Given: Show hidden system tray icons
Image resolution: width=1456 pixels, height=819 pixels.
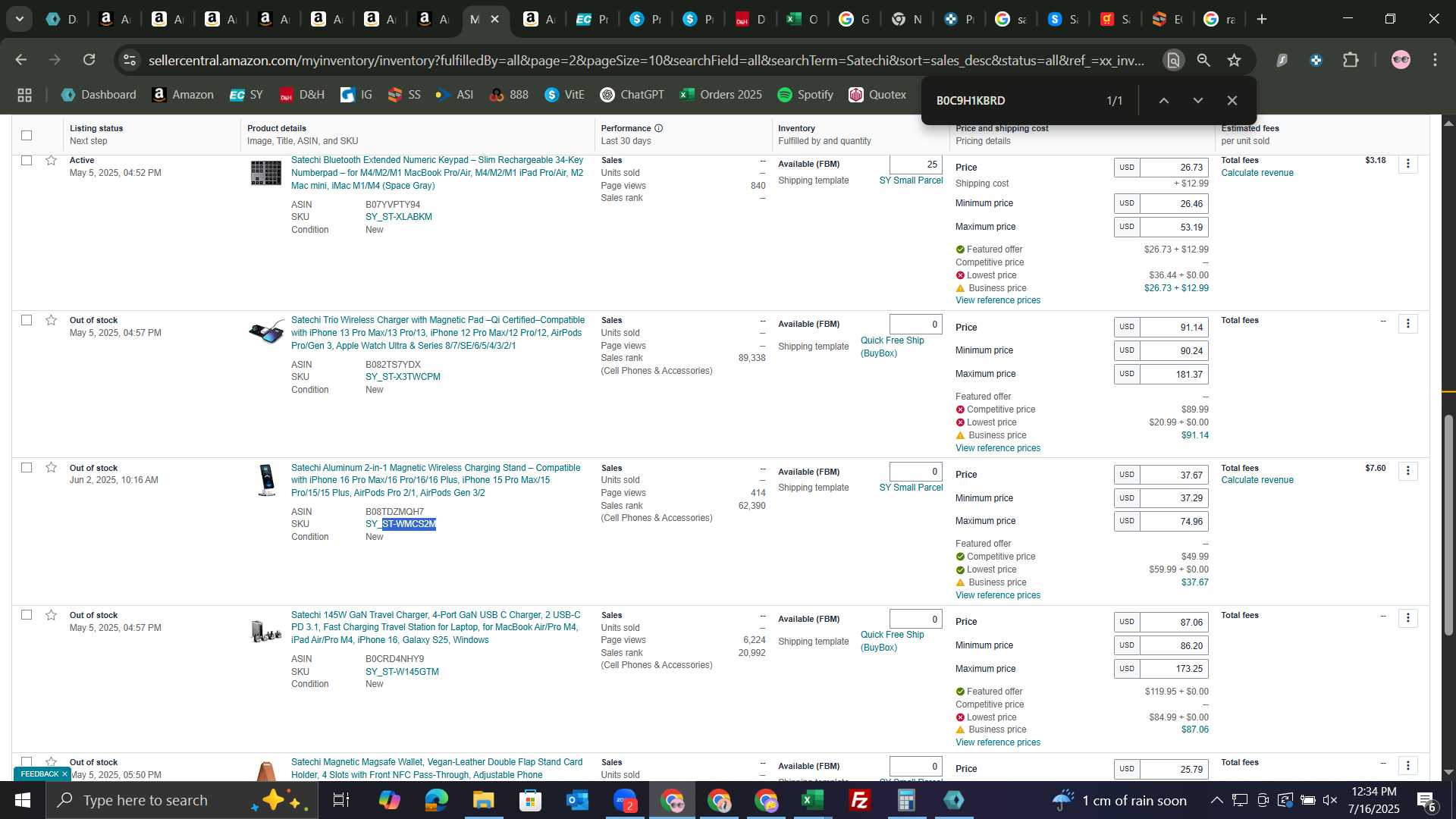Looking at the screenshot, I should pyautogui.click(x=1216, y=800).
